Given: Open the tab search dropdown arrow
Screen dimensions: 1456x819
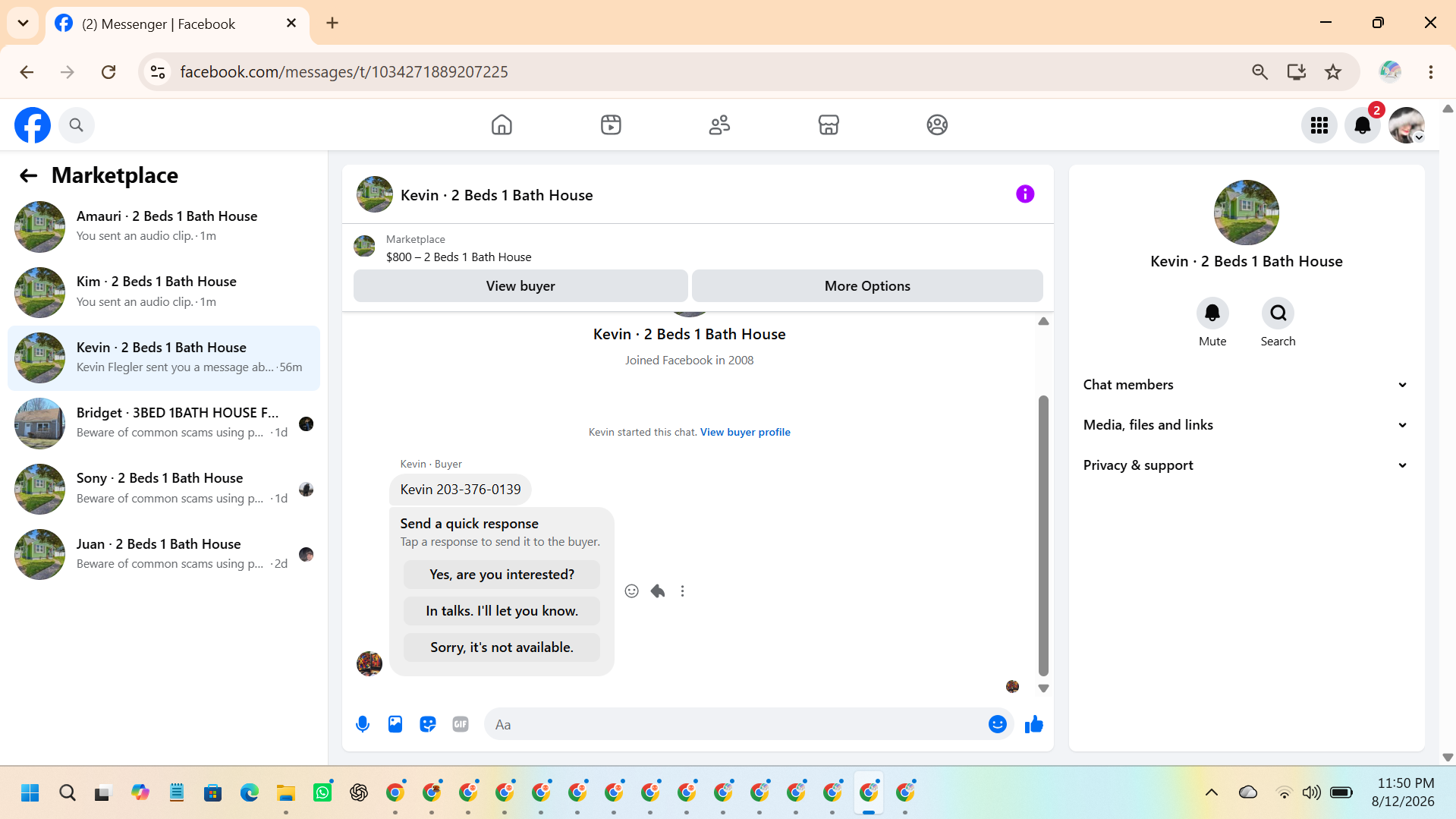Looking at the screenshot, I should 23,23.
